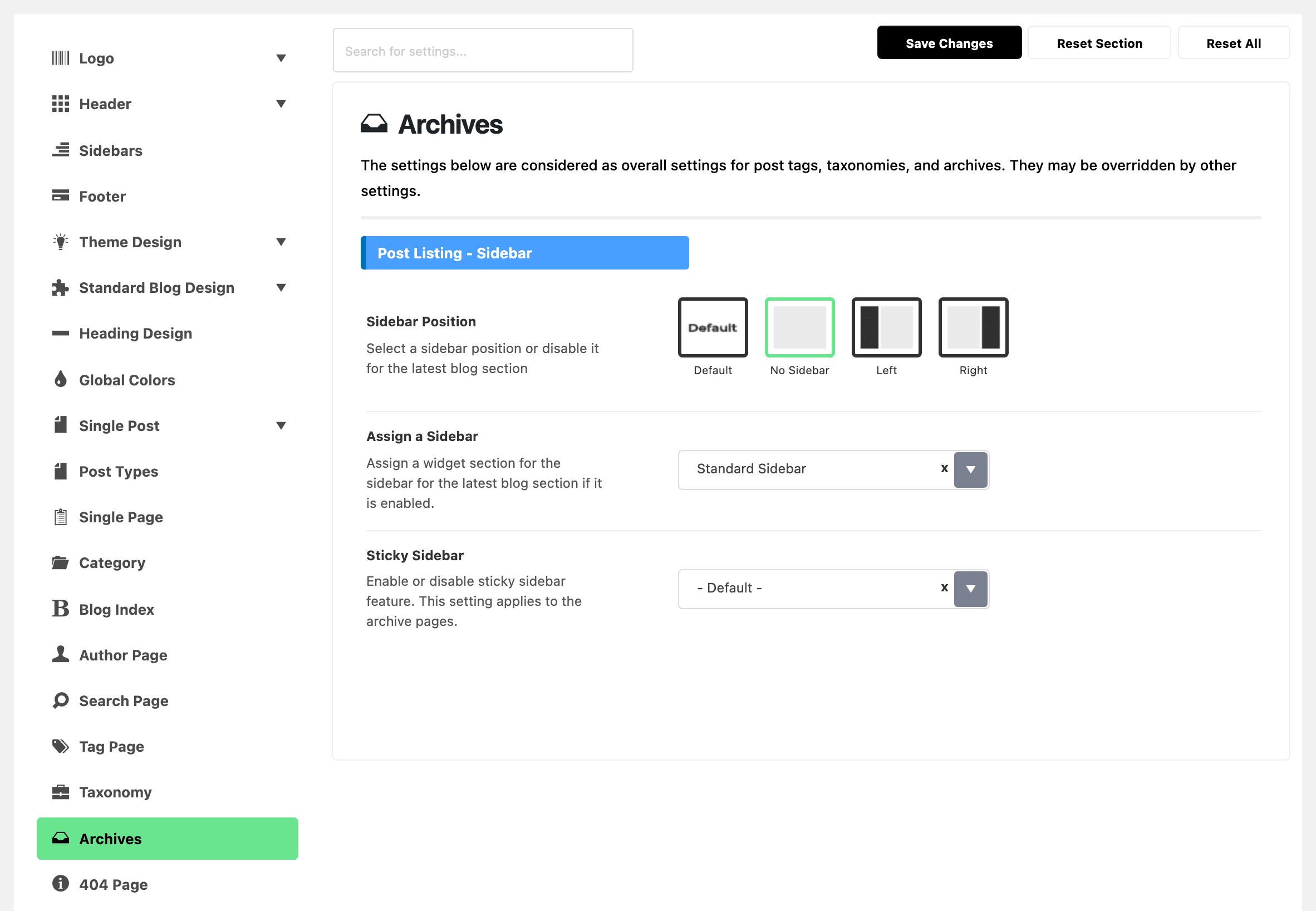Select the Left sidebar position option
Viewport: 1316px width, 911px height.
[x=886, y=327]
